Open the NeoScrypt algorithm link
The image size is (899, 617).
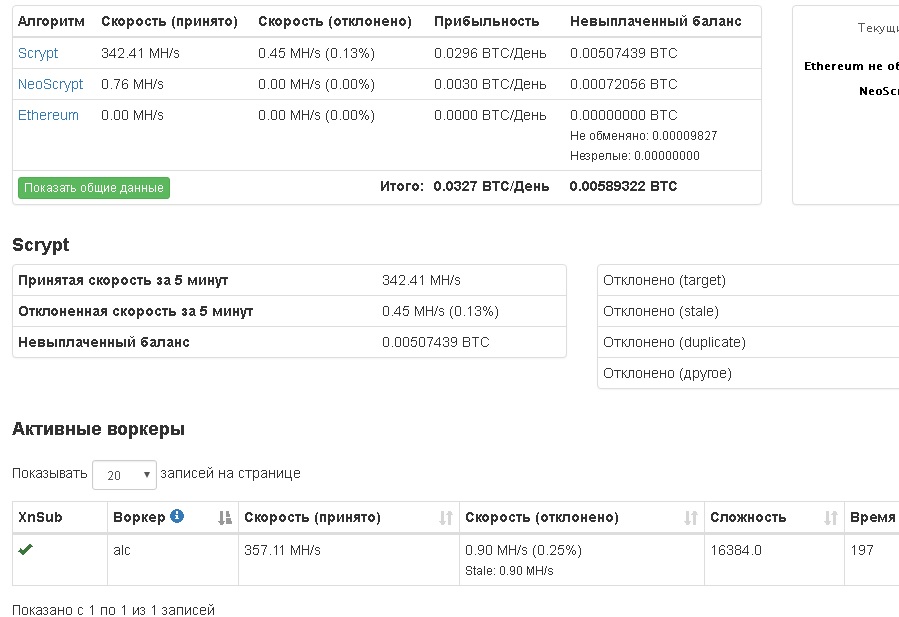pyautogui.click(x=50, y=84)
